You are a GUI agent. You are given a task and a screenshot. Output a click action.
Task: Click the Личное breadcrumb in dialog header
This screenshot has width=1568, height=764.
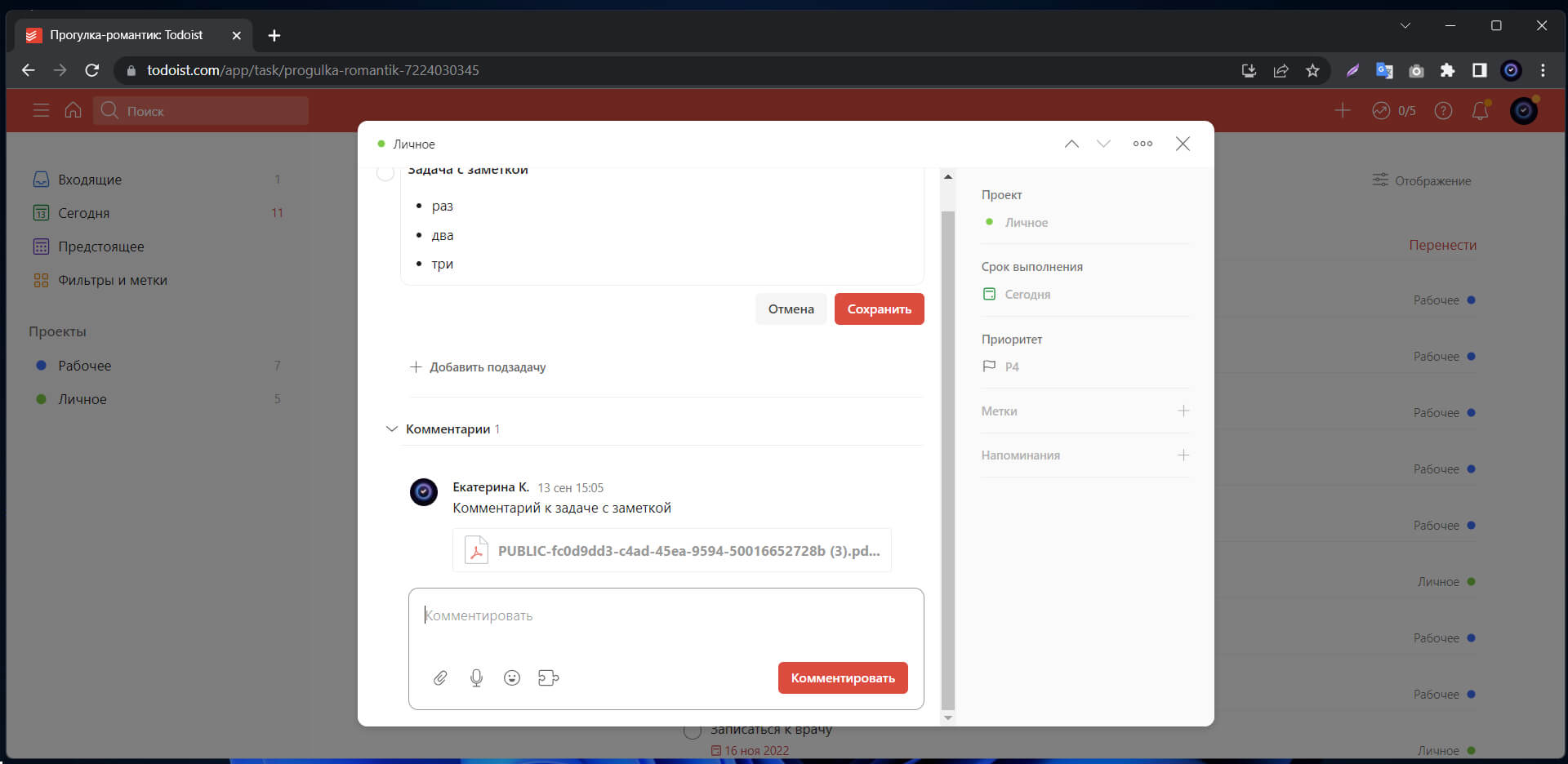[x=414, y=144]
